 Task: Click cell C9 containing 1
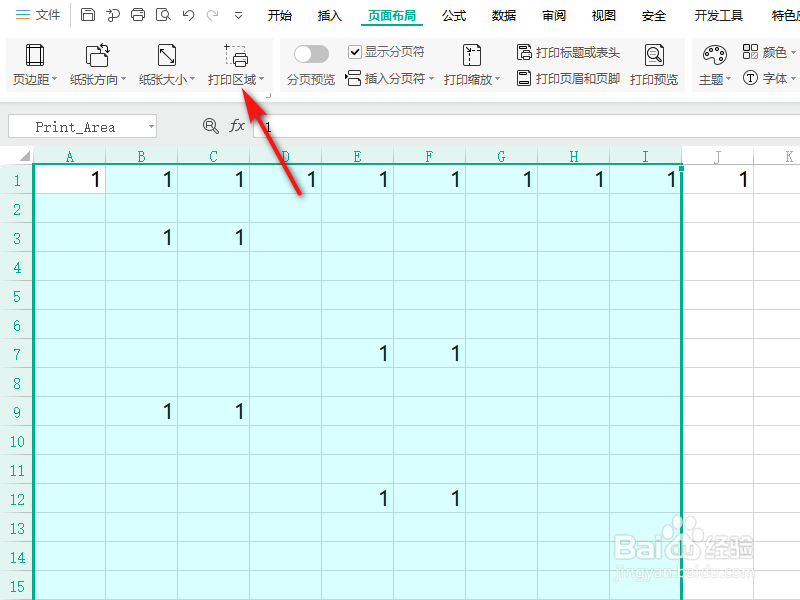[213, 411]
